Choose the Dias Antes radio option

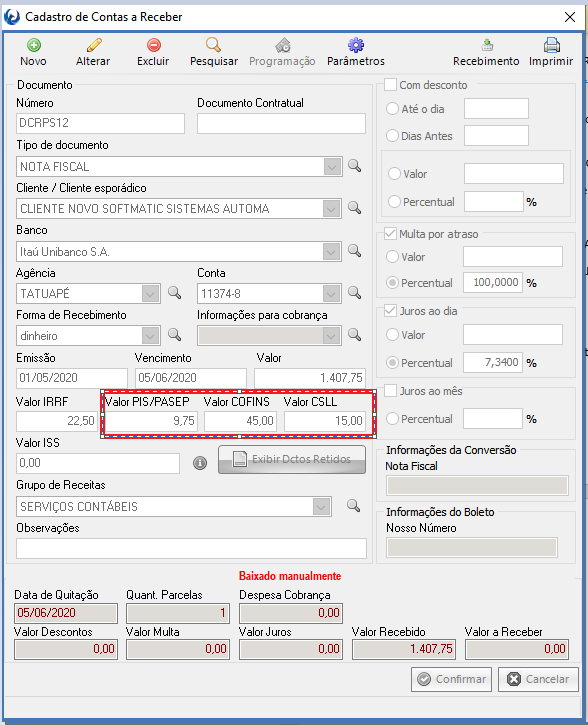point(392,136)
